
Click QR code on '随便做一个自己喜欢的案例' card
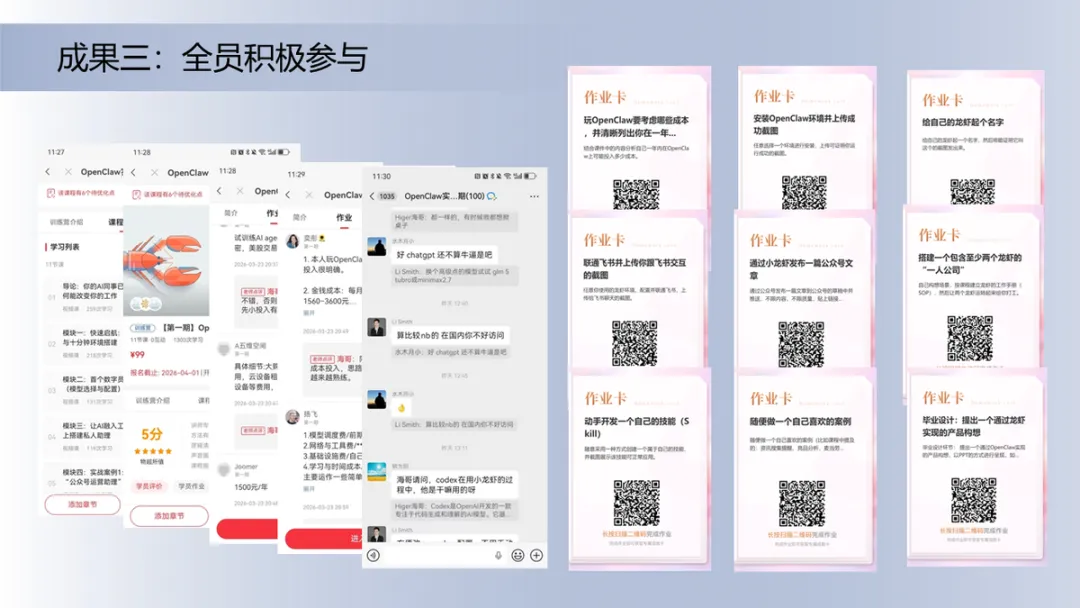pos(802,503)
